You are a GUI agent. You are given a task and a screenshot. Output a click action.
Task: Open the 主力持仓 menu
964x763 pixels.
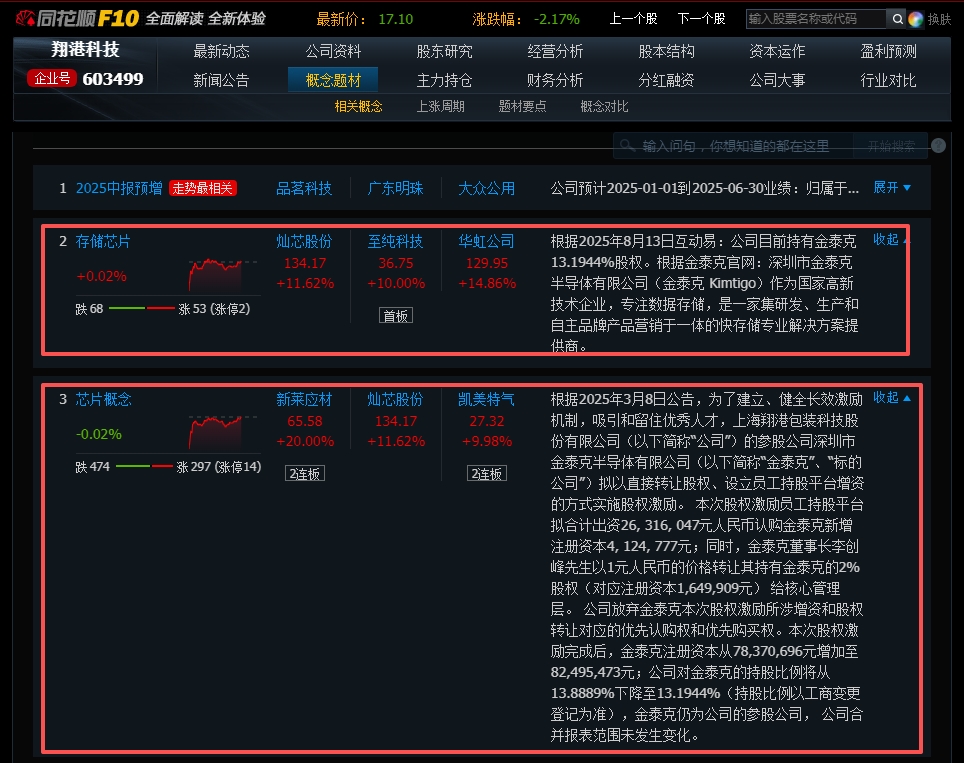tap(444, 80)
